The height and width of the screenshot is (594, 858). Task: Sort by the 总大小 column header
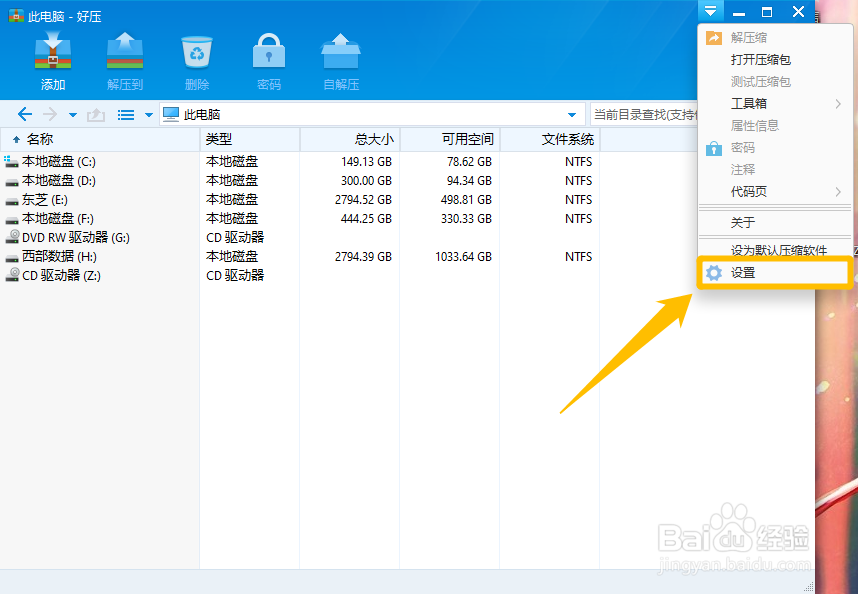pos(350,139)
